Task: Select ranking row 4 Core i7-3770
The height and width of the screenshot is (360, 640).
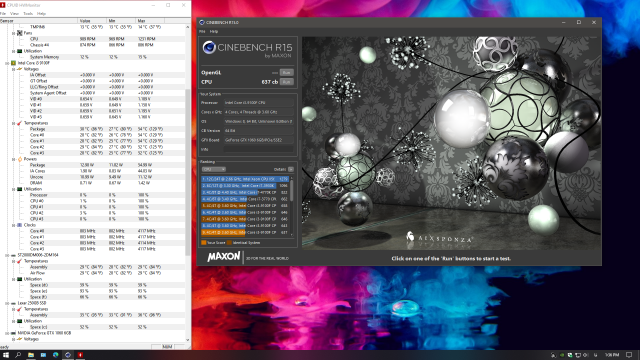Action: 245,199
